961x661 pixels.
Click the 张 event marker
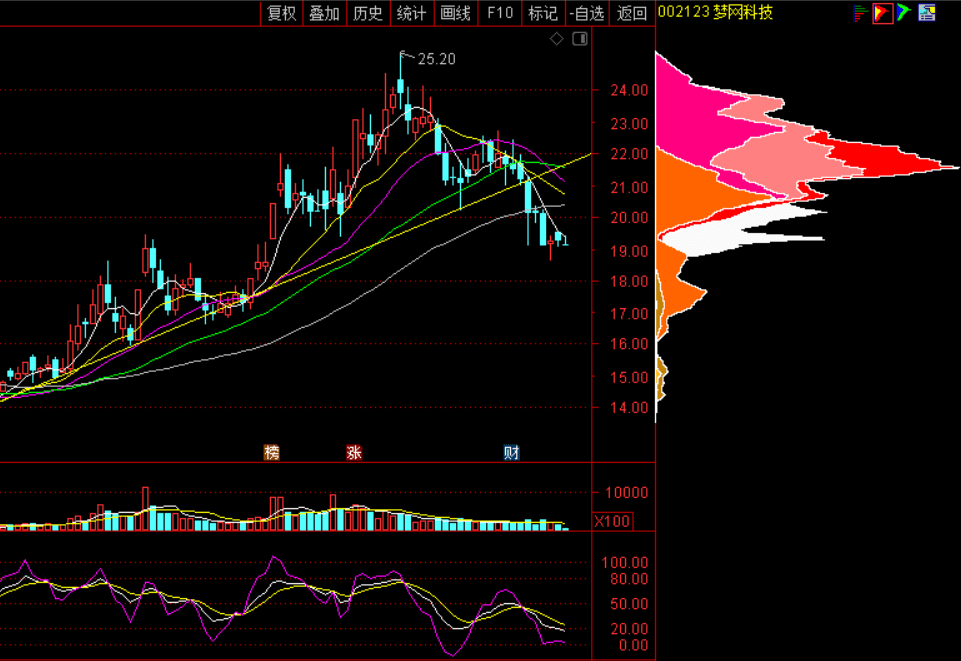click(x=354, y=453)
